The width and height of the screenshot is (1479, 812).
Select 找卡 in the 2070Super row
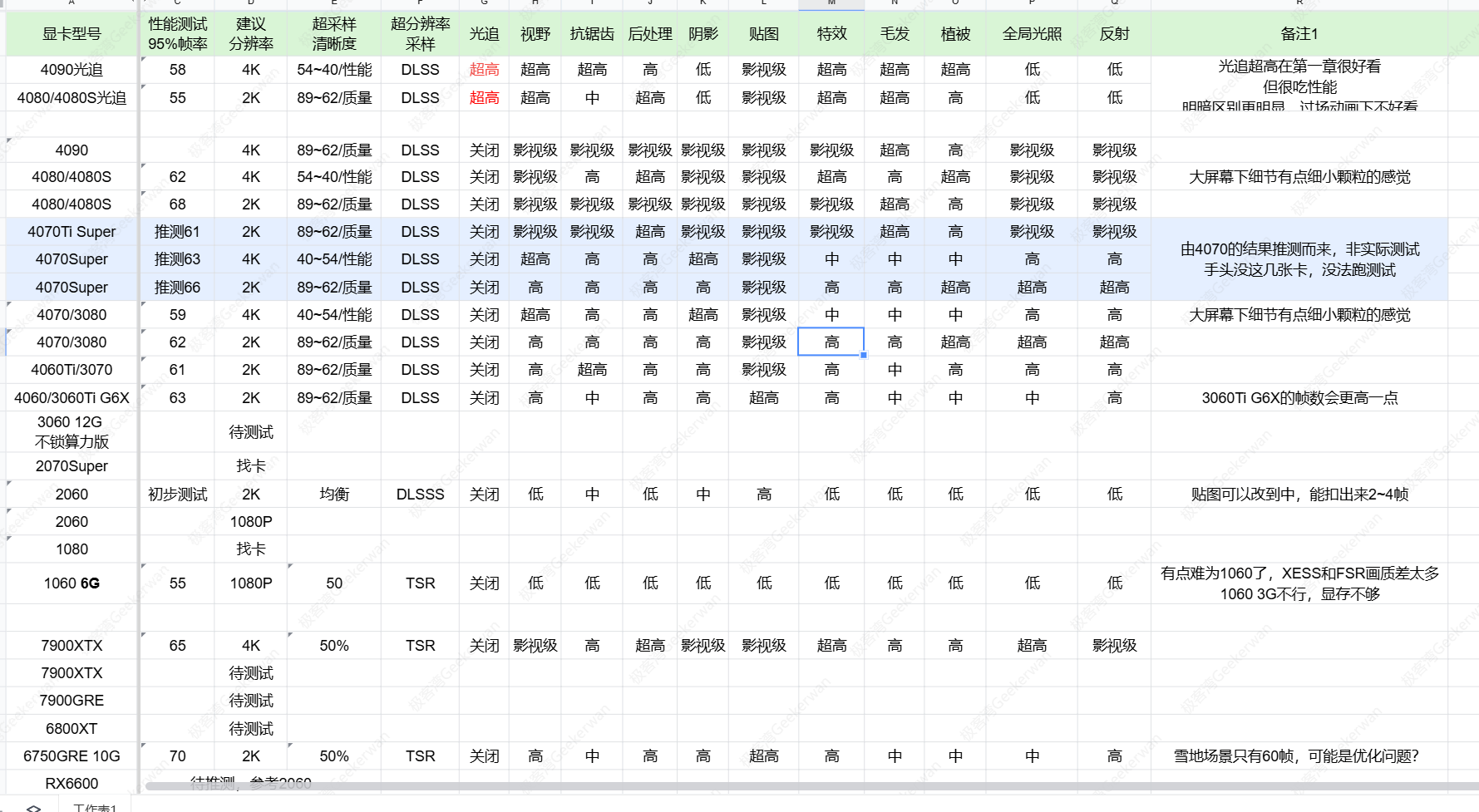[x=250, y=466]
